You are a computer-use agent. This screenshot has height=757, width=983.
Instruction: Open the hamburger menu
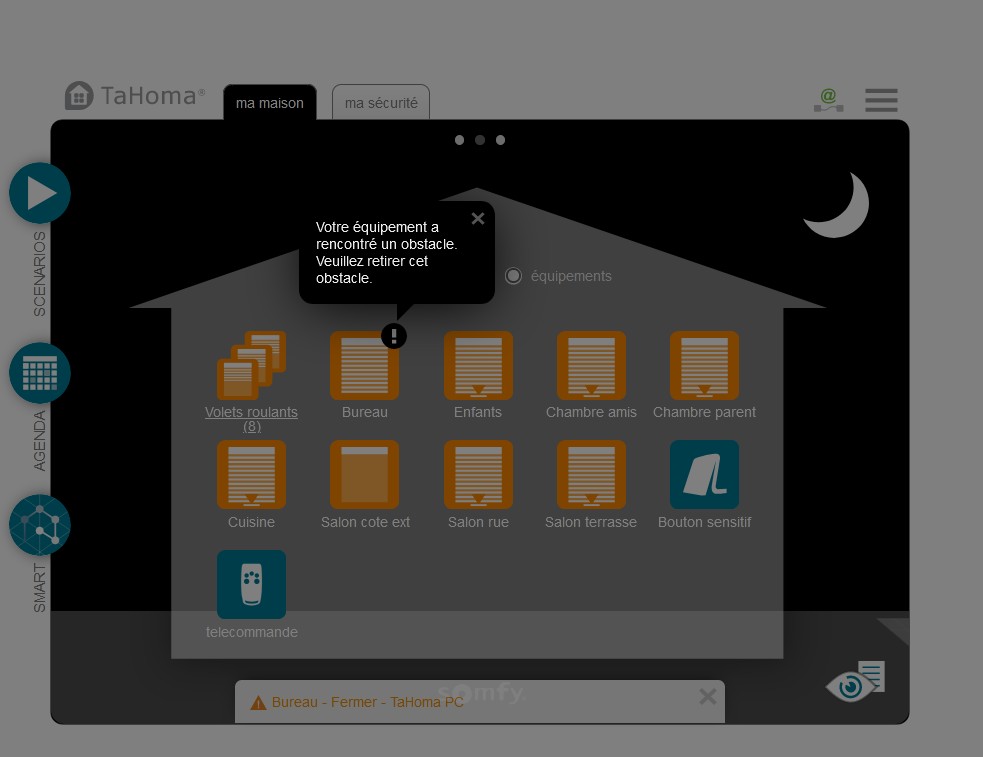tap(881, 100)
